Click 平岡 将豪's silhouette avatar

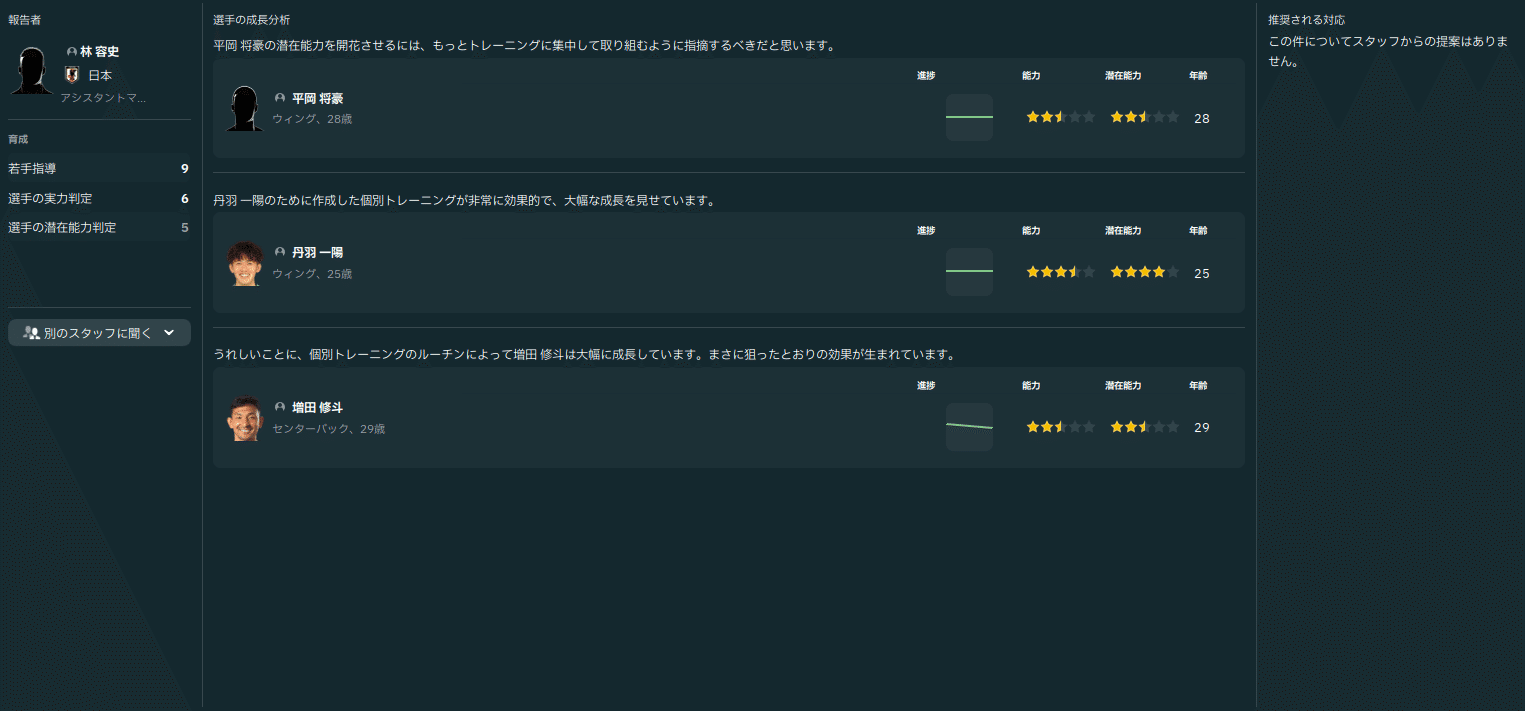(245, 108)
